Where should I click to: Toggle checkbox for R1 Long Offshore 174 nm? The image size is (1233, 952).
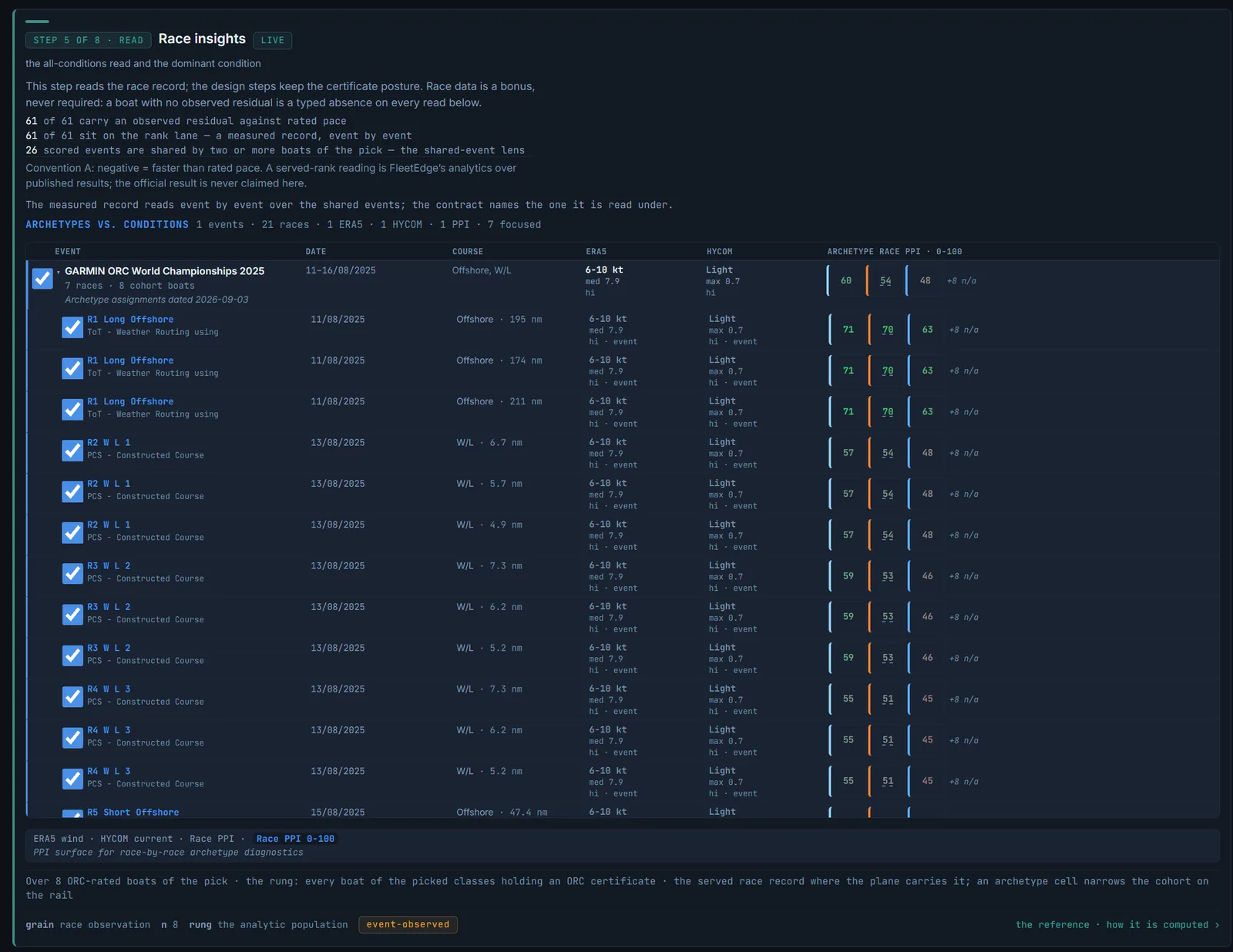pos(72,368)
